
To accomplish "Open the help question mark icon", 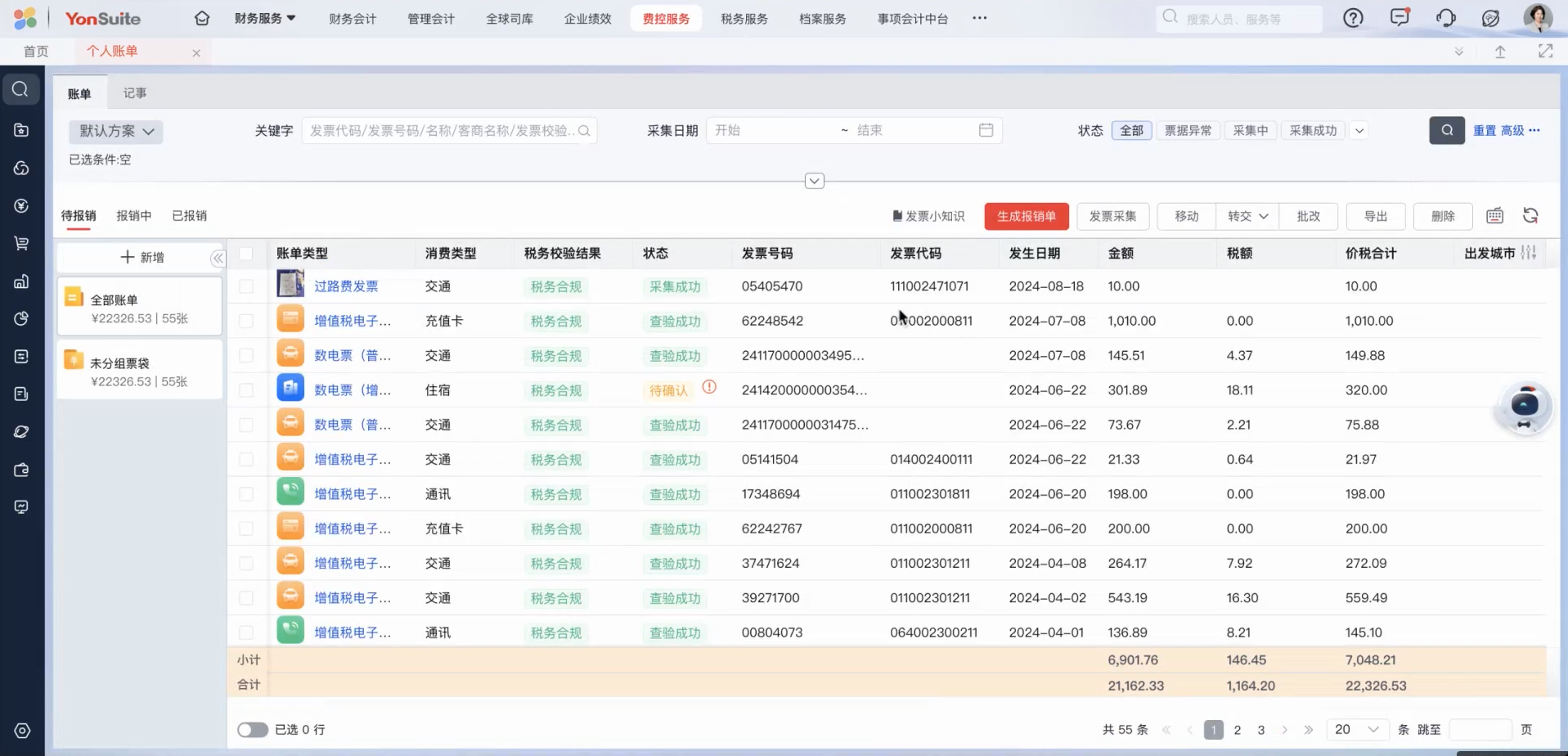I will pos(1353,17).
